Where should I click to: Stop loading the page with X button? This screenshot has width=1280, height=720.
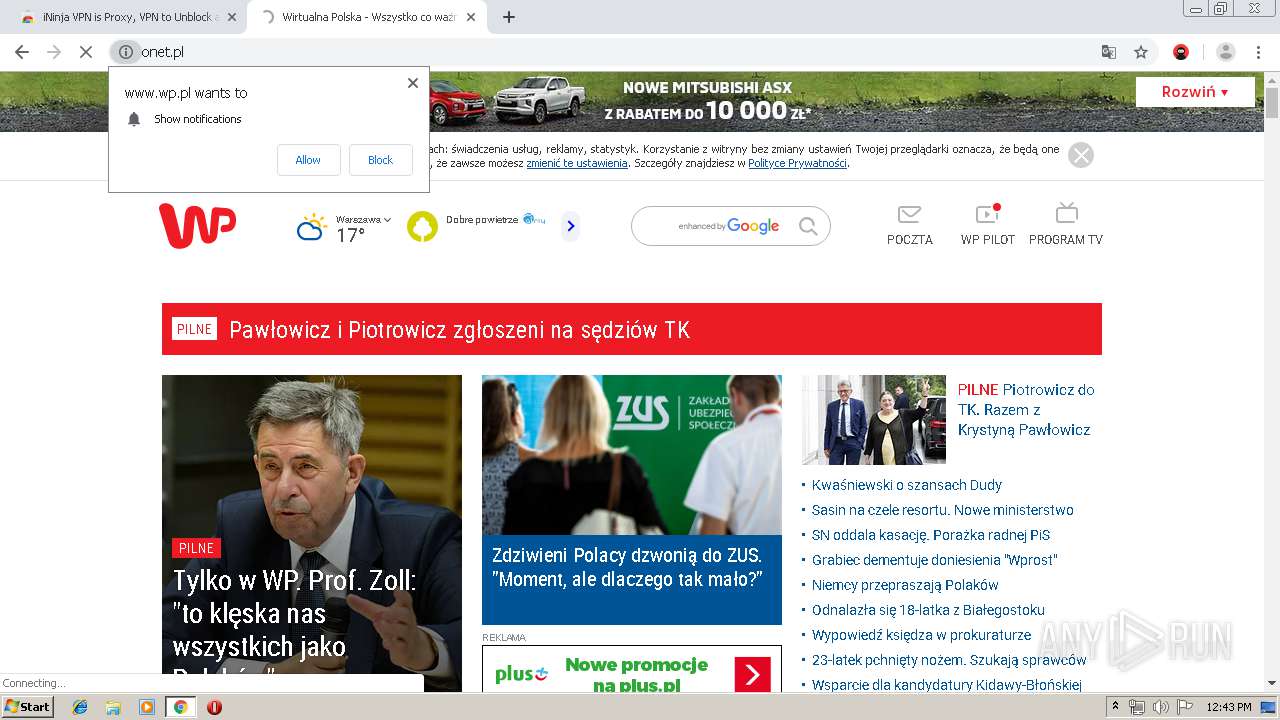point(86,52)
